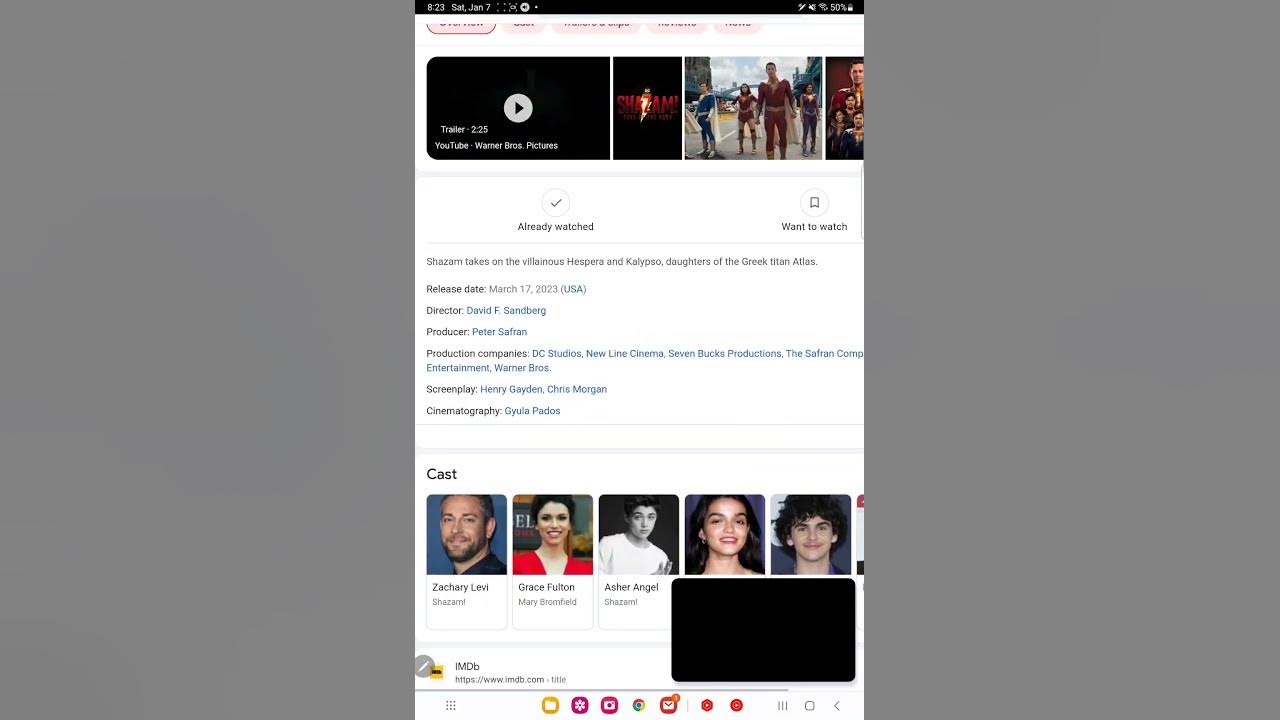This screenshot has height=720, width=1280.
Task: Open the Warner Bros. production company link
Action: click(x=522, y=368)
